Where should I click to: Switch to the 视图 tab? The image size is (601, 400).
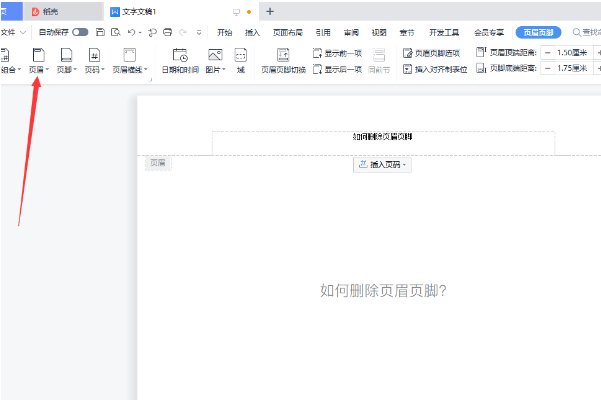(379, 33)
